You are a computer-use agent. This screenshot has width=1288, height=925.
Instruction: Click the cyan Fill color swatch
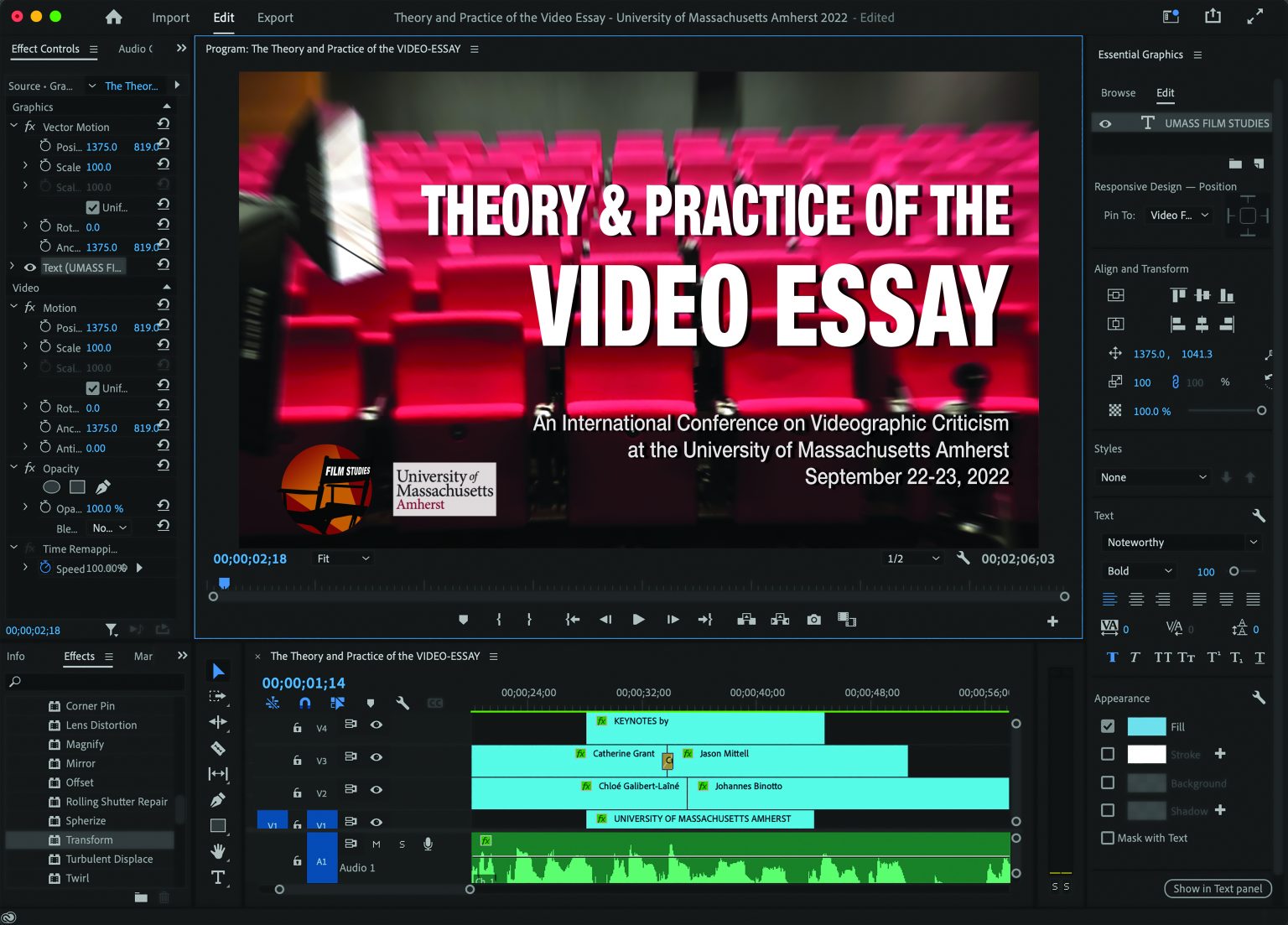pos(1146,726)
